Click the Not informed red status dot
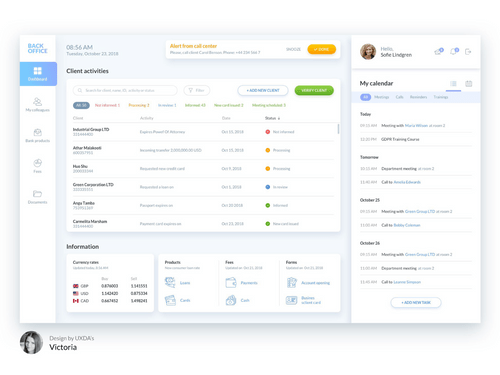The height and width of the screenshot is (375, 500). pyautogui.click(x=267, y=132)
